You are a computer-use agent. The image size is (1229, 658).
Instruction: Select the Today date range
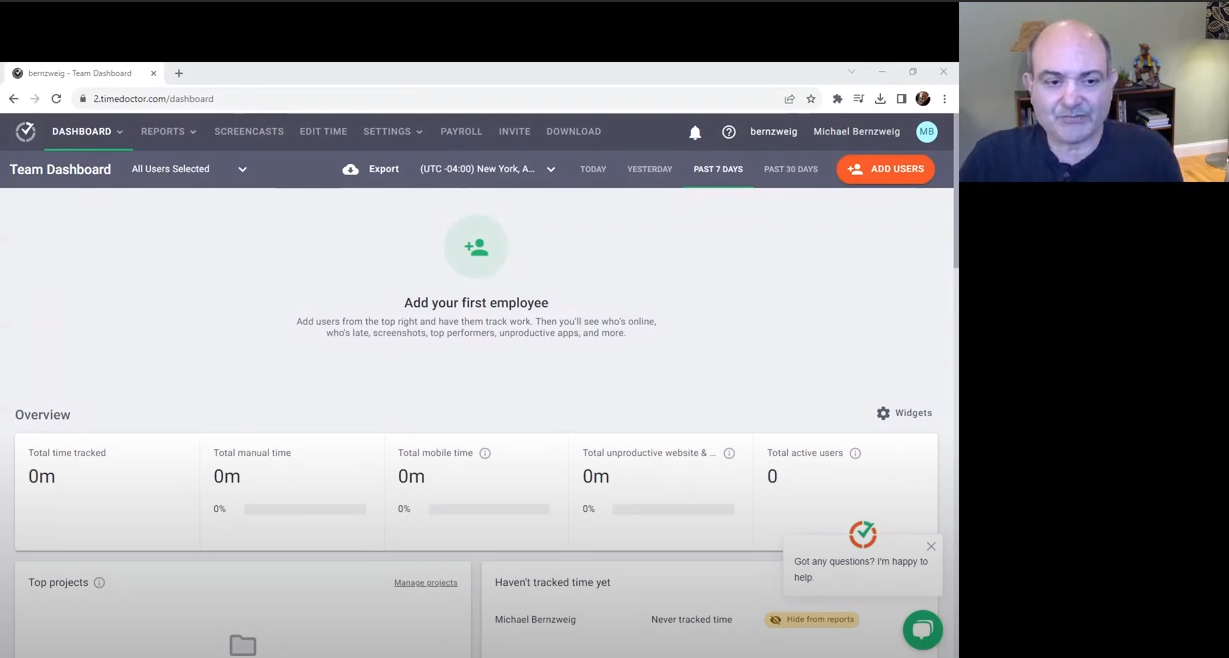point(593,169)
